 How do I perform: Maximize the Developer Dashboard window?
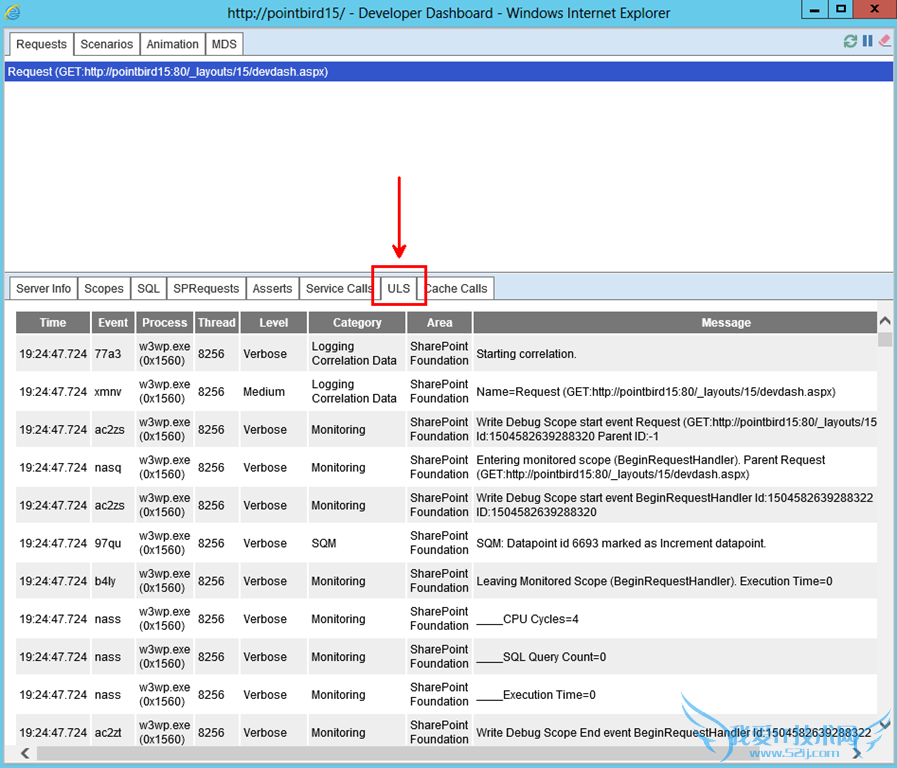click(x=841, y=10)
